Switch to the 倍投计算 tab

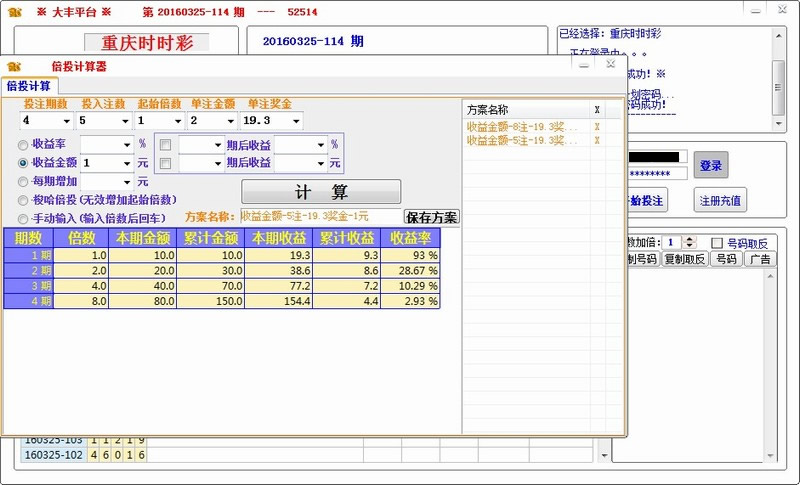click(x=29, y=86)
